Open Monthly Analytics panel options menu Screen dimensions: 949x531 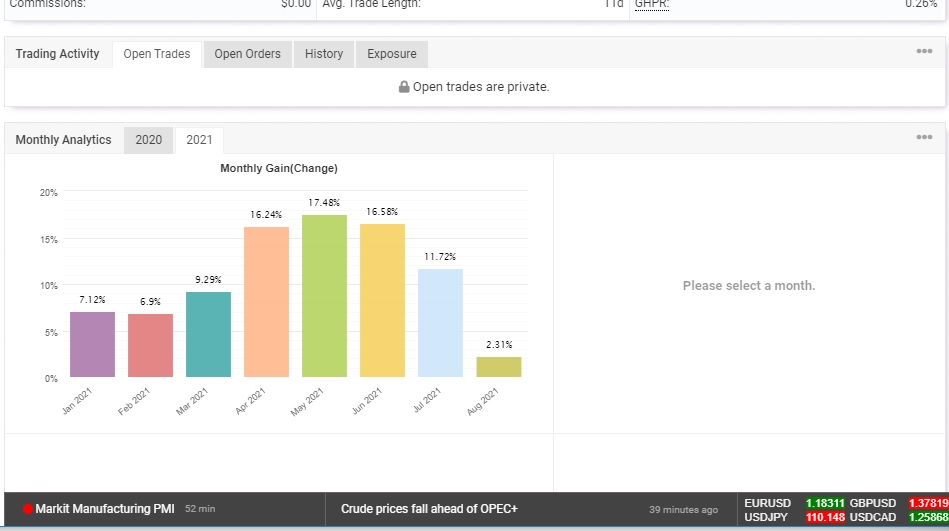click(924, 138)
